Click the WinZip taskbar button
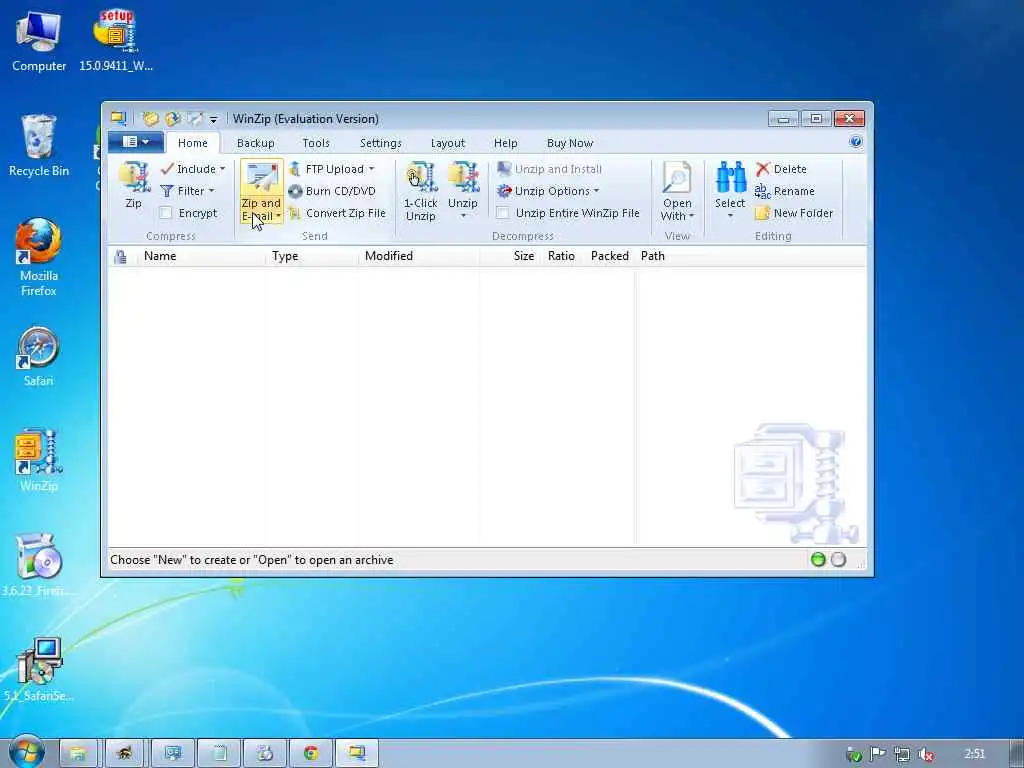1024x768 pixels. click(x=357, y=754)
